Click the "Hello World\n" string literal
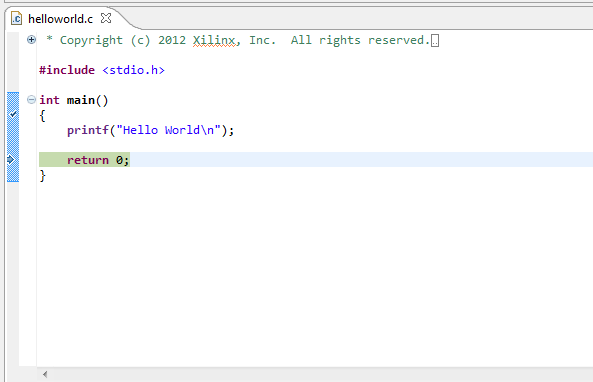Screen dimensions: 593x382 coord(168,130)
